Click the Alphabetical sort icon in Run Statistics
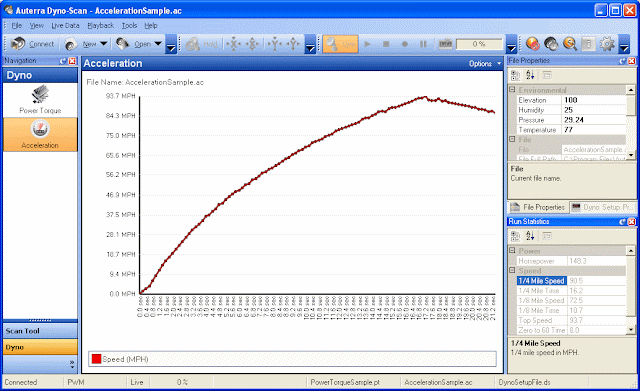640x391 pixels. pos(530,236)
